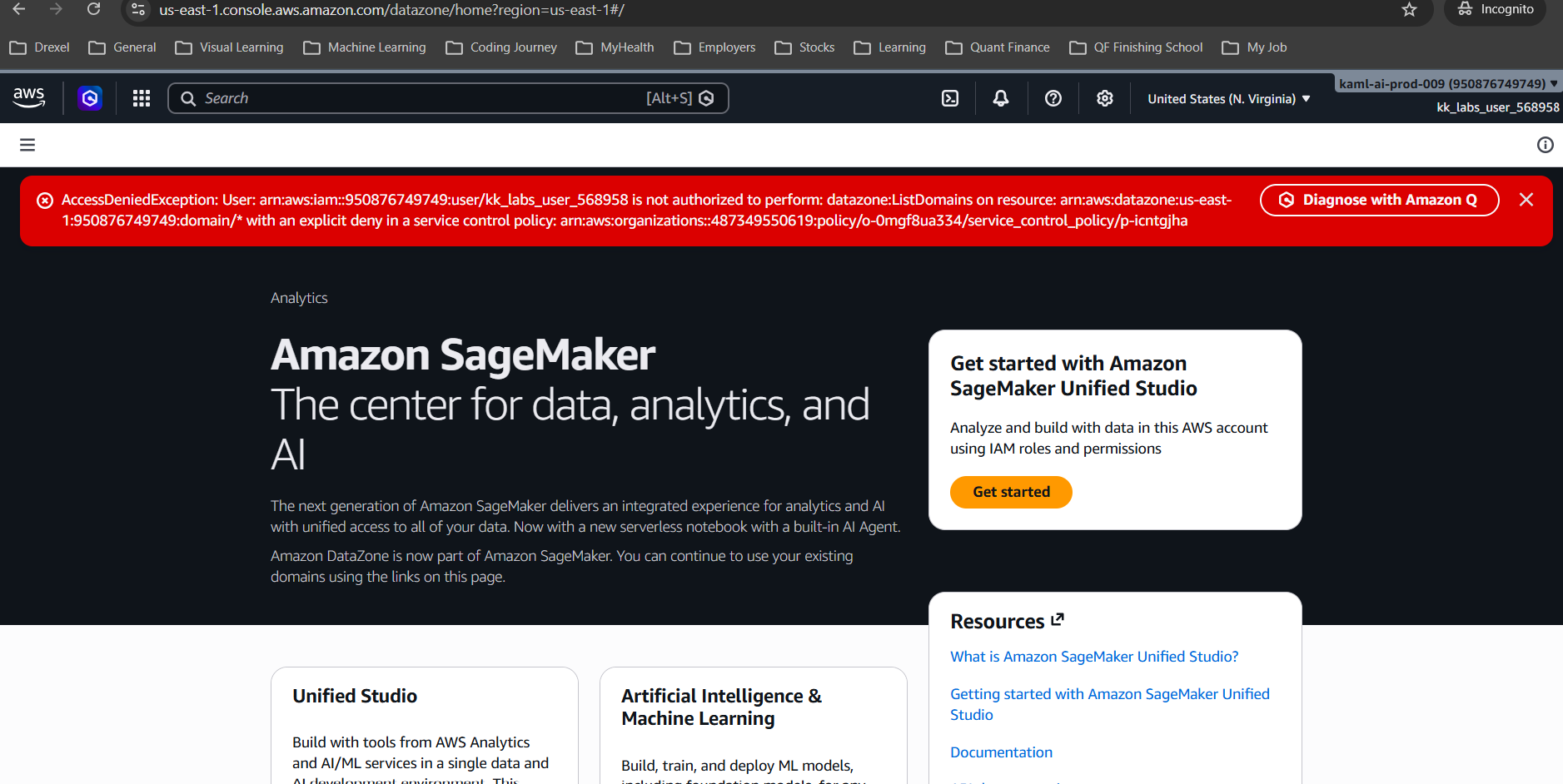The image size is (1563, 784).
Task: Open the AWS services grid menu
Action: pos(142,98)
